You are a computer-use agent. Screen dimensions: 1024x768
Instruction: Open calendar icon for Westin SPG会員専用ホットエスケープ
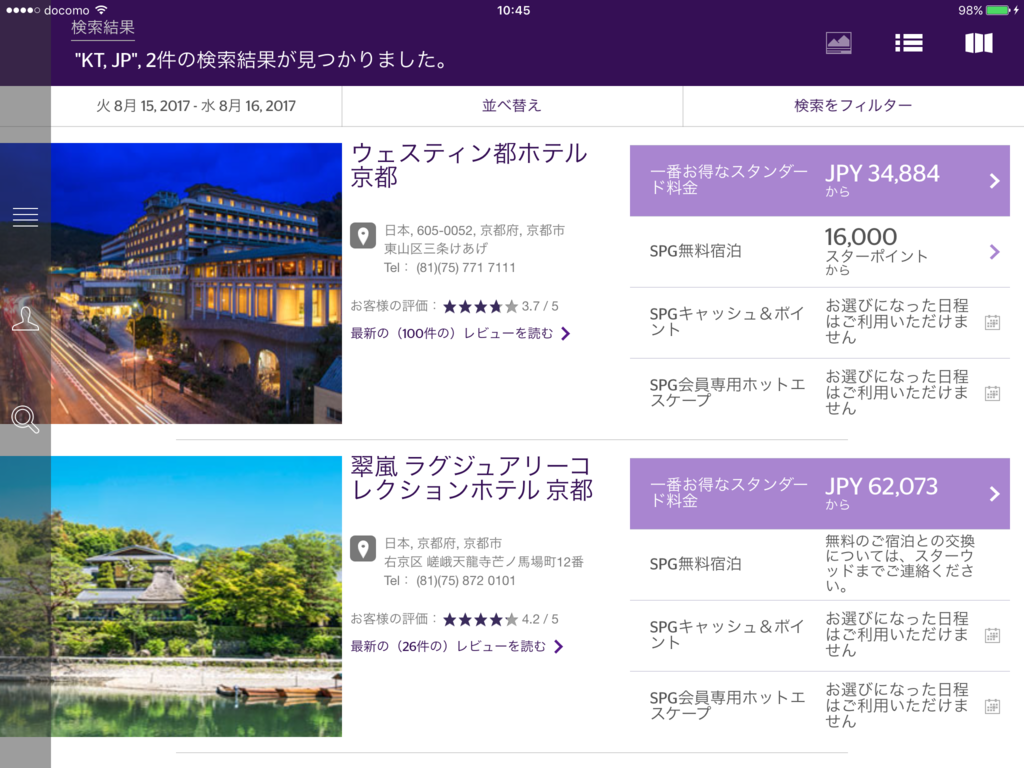tap(993, 393)
